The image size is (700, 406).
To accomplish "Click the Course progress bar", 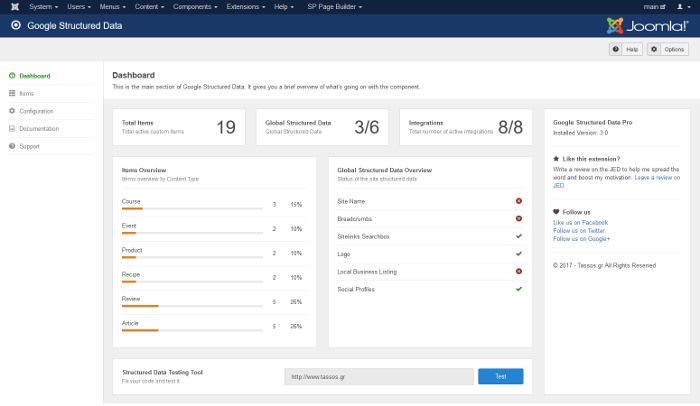I will (192, 209).
